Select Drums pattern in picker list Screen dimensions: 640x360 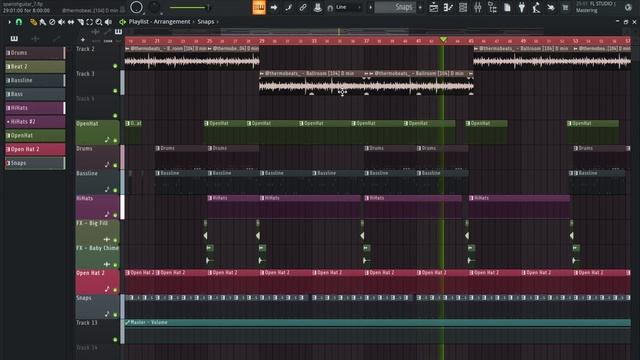(x=35, y=53)
